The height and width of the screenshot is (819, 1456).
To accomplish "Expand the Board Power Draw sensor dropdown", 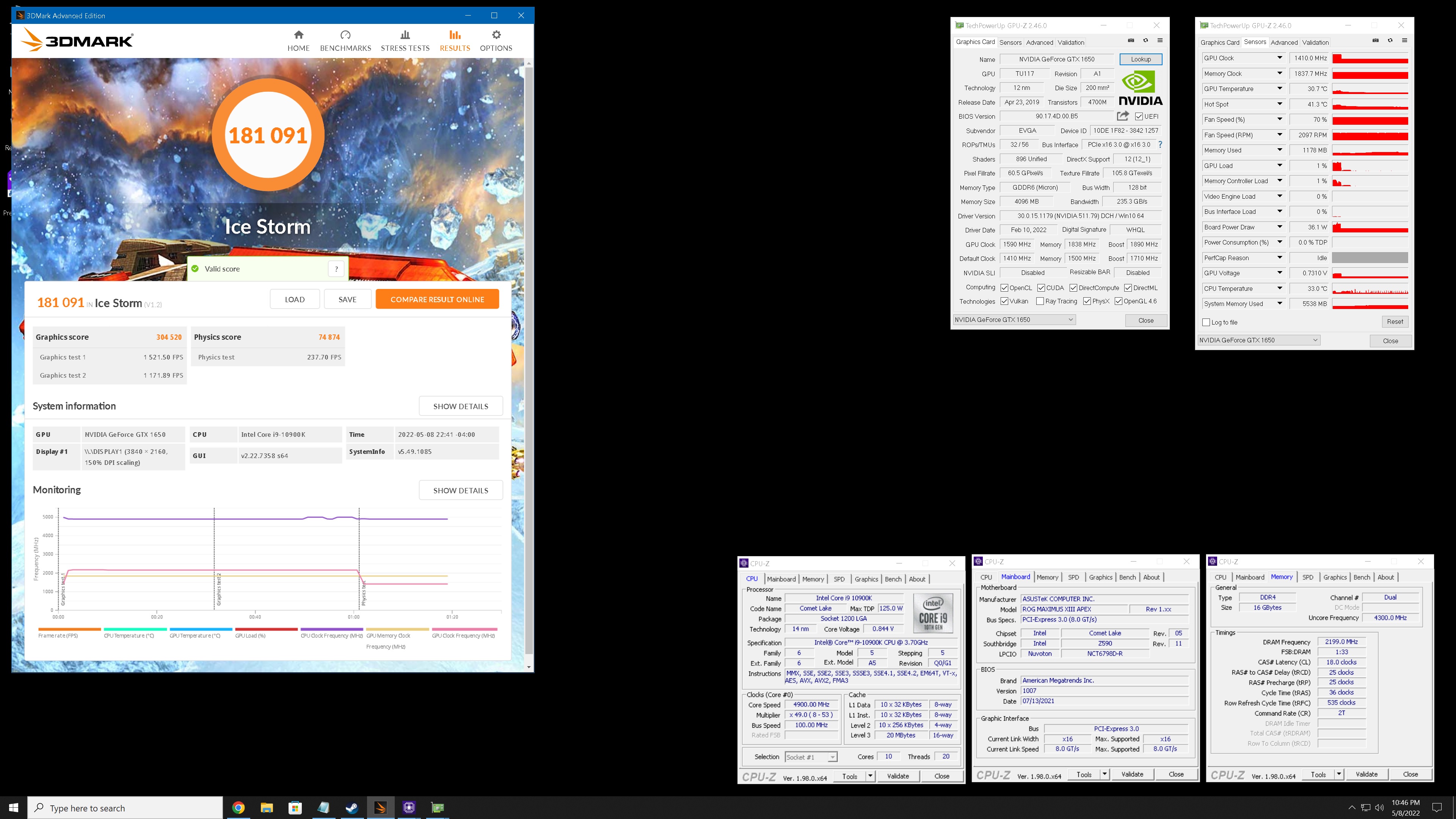I will pyautogui.click(x=1280, y=227).
